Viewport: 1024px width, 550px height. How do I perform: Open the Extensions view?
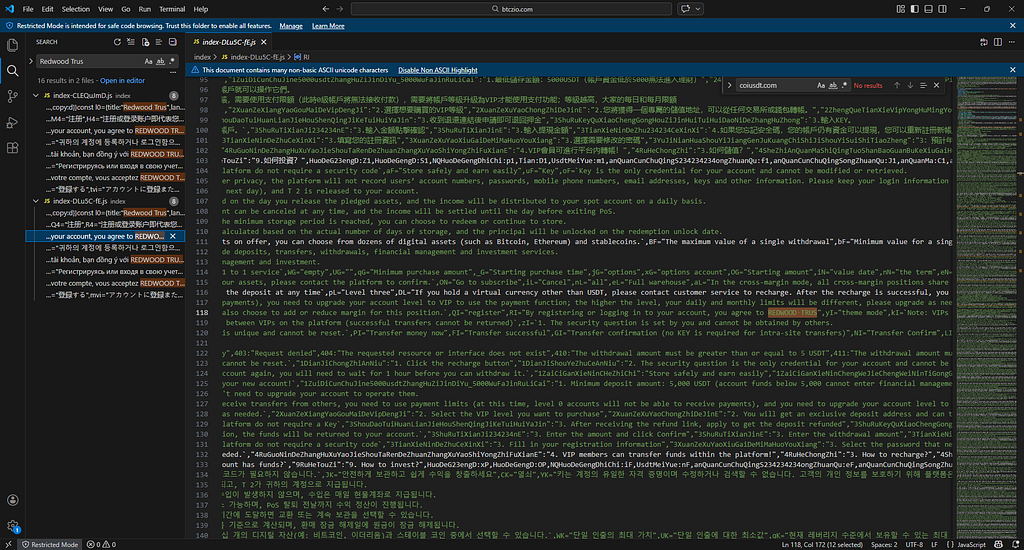click(x=12, y=148)
